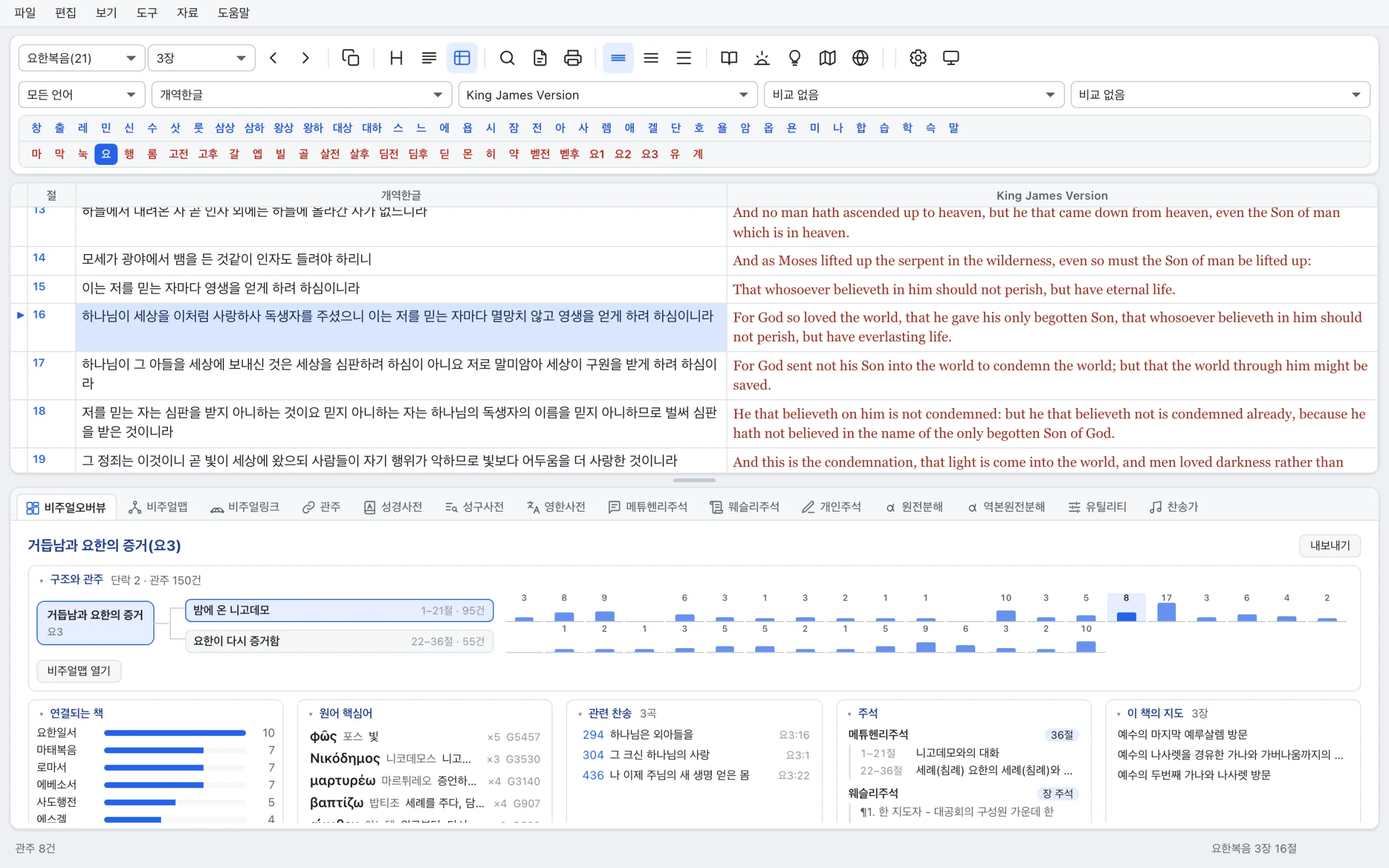Click the H heading icon
The height and width of the screenshot is (868, 1389).
(396, 58)
